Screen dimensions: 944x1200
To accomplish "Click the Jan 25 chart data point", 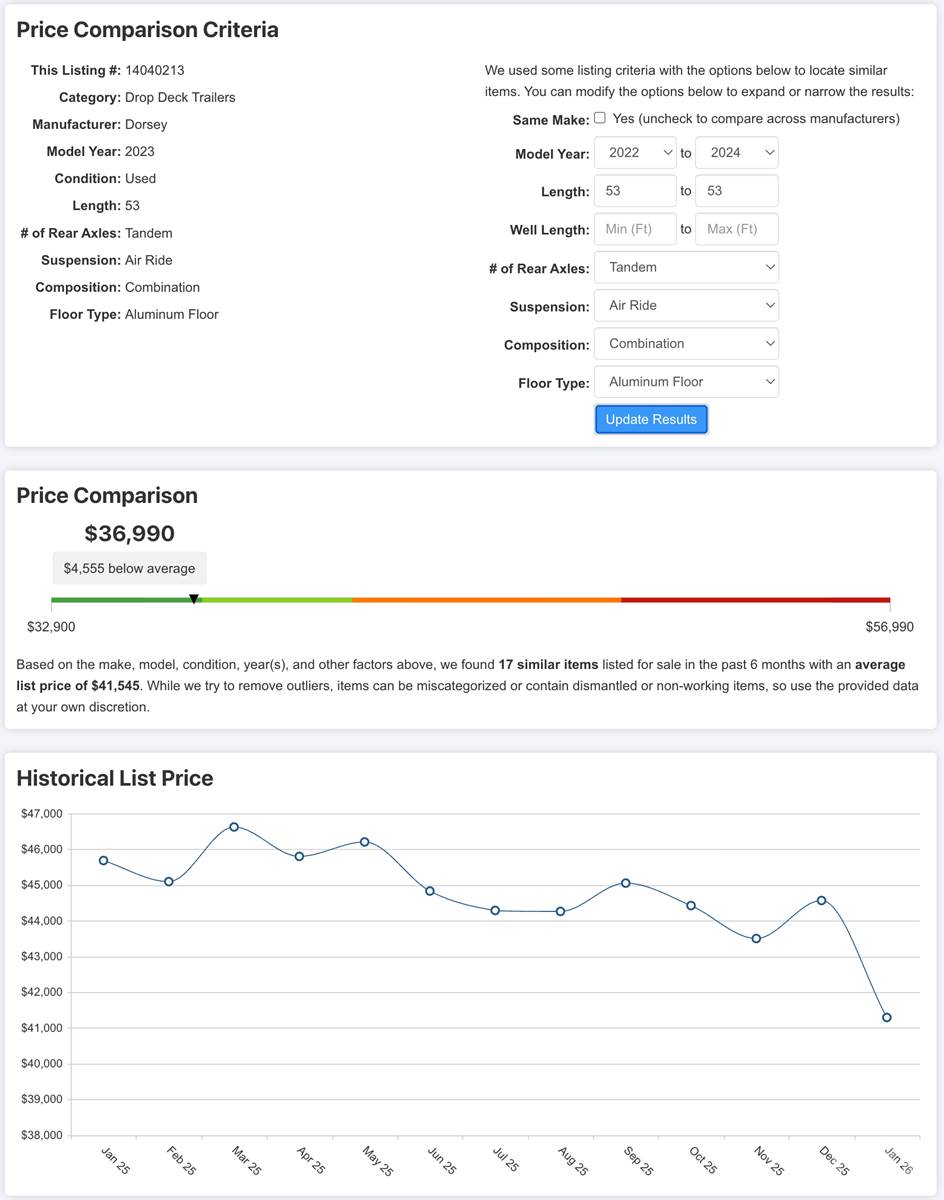I will click(x=104, y=860).
